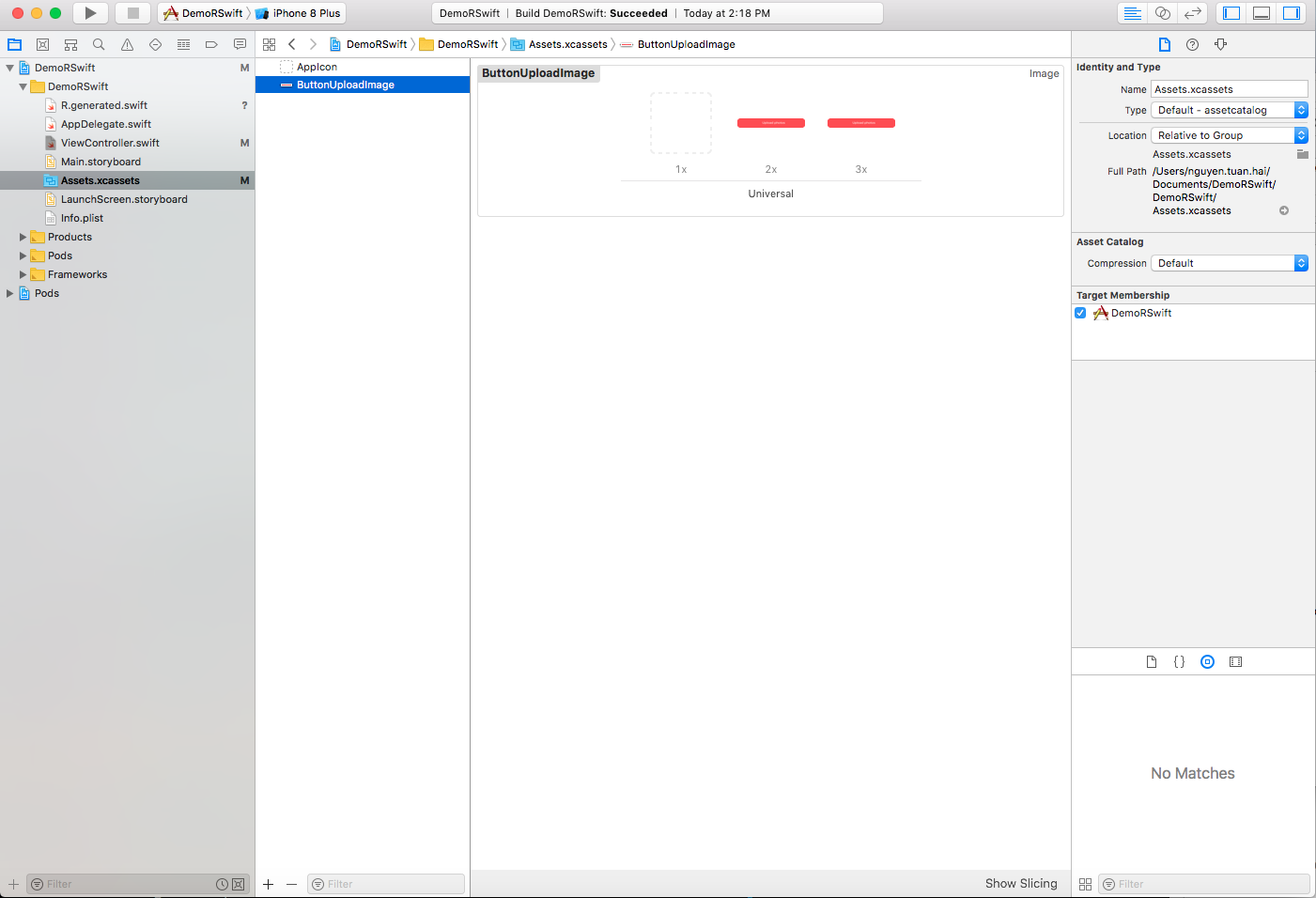Focus the library Filter field

click(x=1204, y=884)
